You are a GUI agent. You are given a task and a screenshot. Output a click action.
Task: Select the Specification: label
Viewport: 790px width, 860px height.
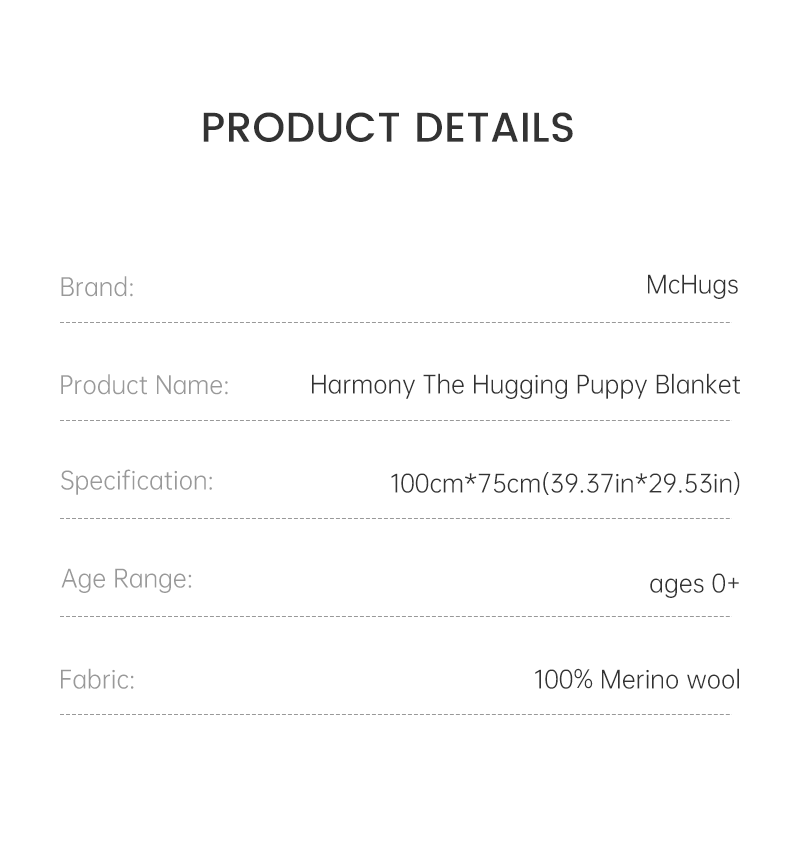(137, 481)
